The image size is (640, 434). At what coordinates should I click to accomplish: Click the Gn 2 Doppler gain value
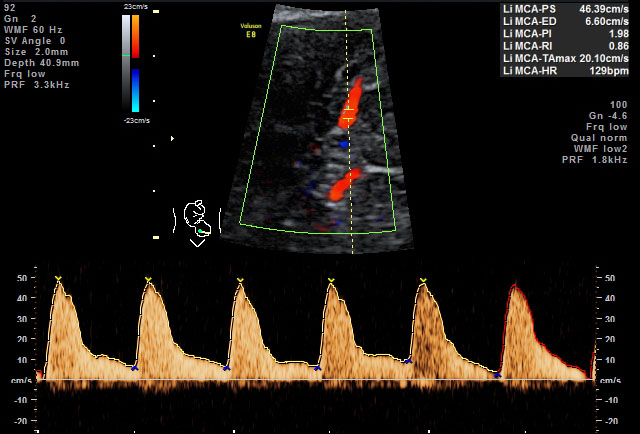coord(20,19)
